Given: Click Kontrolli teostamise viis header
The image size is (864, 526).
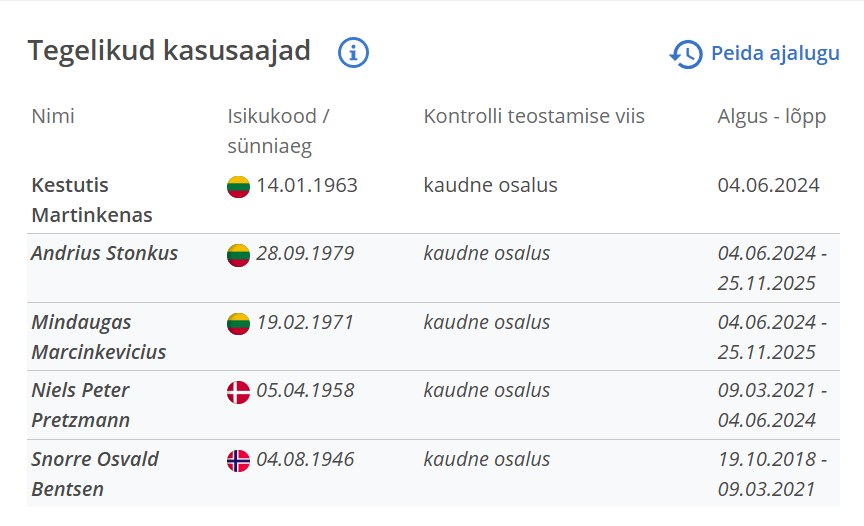Looking at the screenshot, I should point(534,116).
